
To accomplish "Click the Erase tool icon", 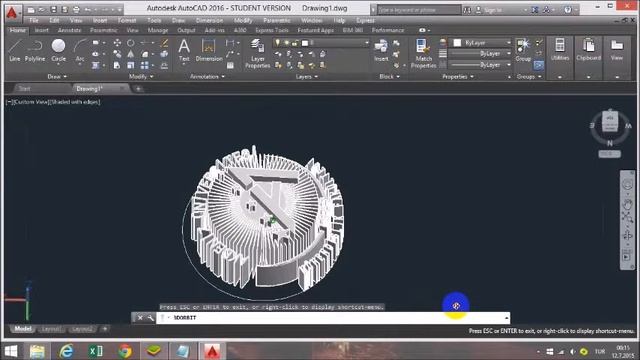I will point(164,42).
